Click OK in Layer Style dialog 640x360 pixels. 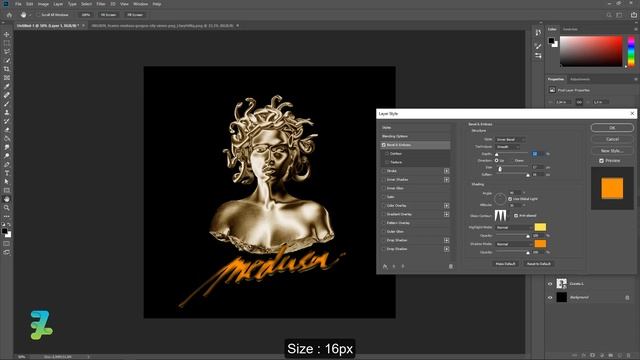[612, 128]
